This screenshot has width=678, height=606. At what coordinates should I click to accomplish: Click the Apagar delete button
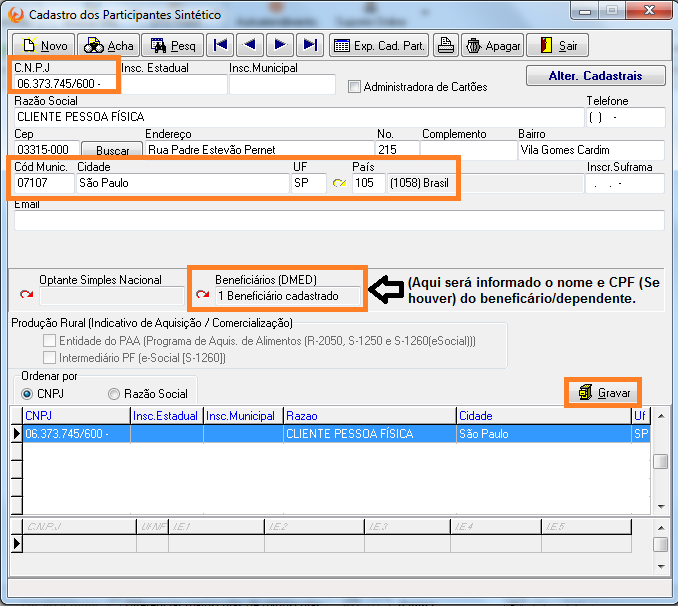[490, 46]
